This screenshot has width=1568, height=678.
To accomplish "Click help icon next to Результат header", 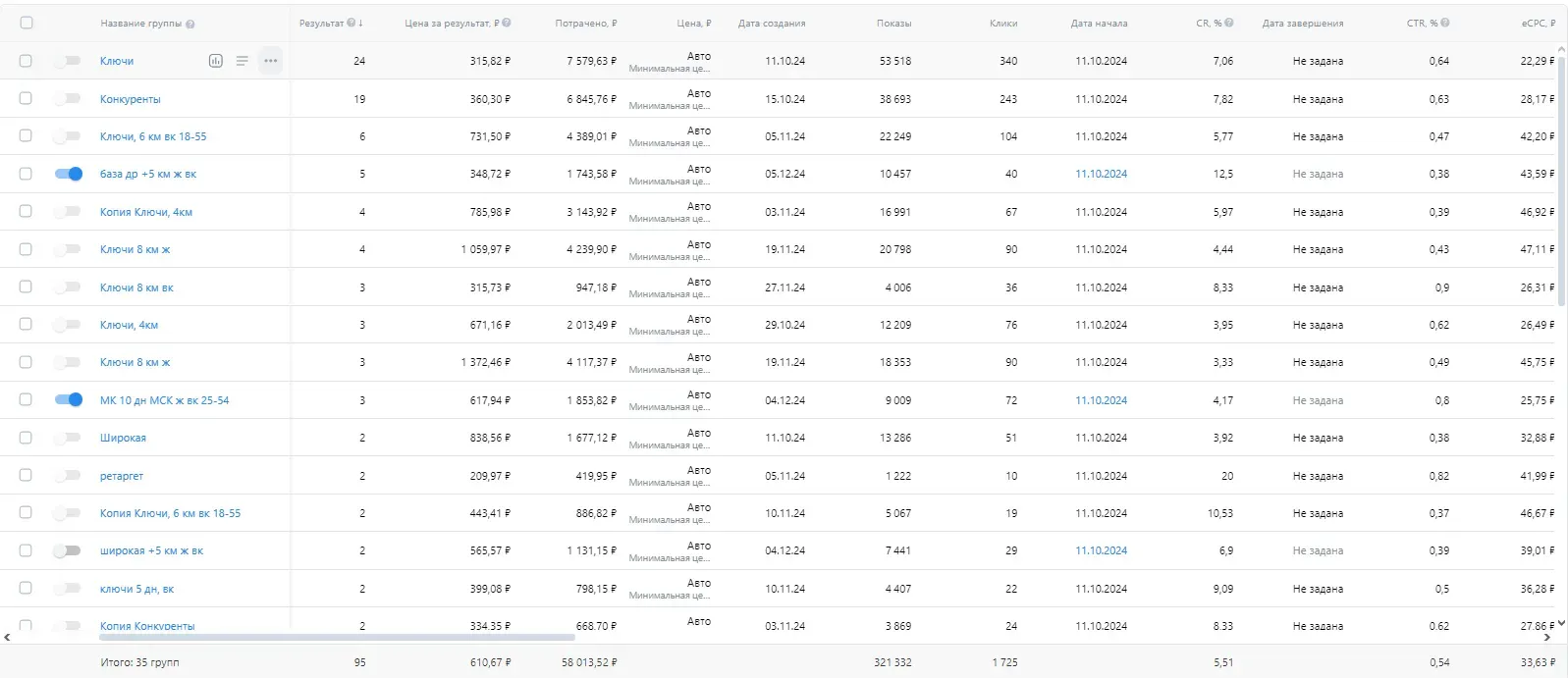I will 351,23.
